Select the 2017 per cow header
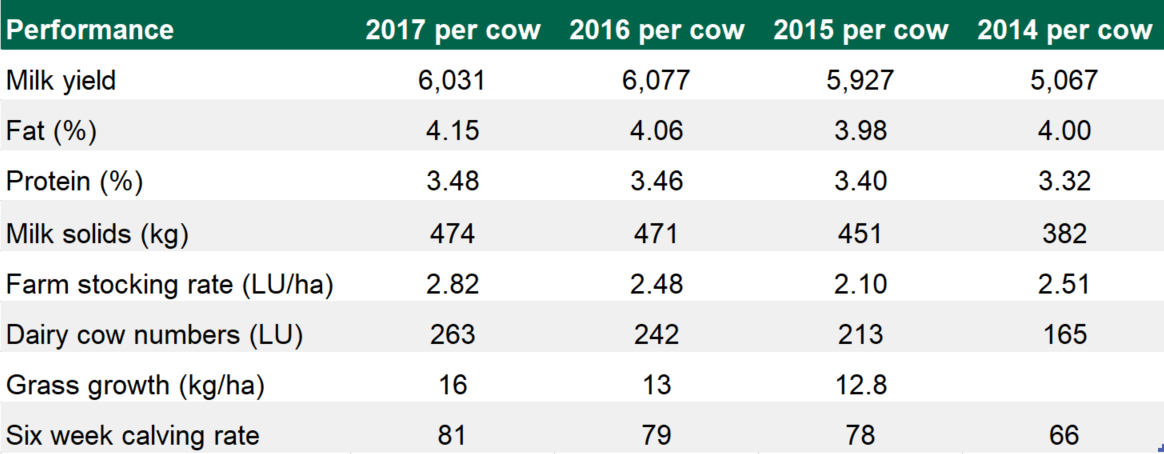This screenshot has height=454, width=1164. [x=453, y=30]
